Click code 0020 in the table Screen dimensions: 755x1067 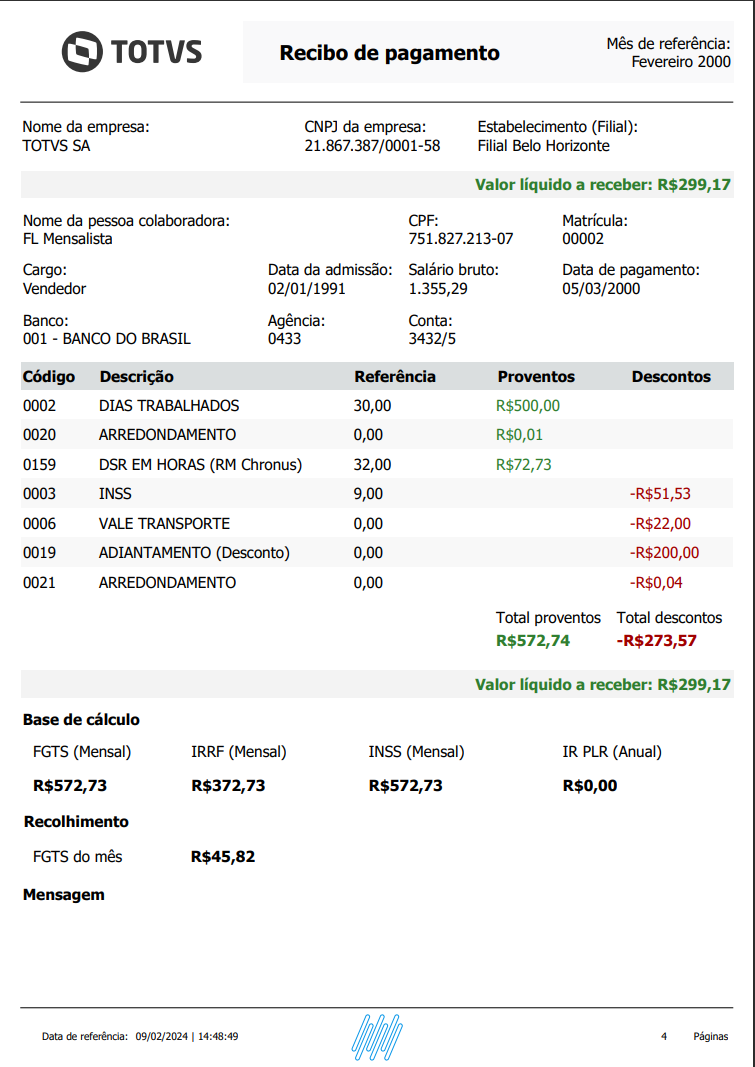[39, 435]
